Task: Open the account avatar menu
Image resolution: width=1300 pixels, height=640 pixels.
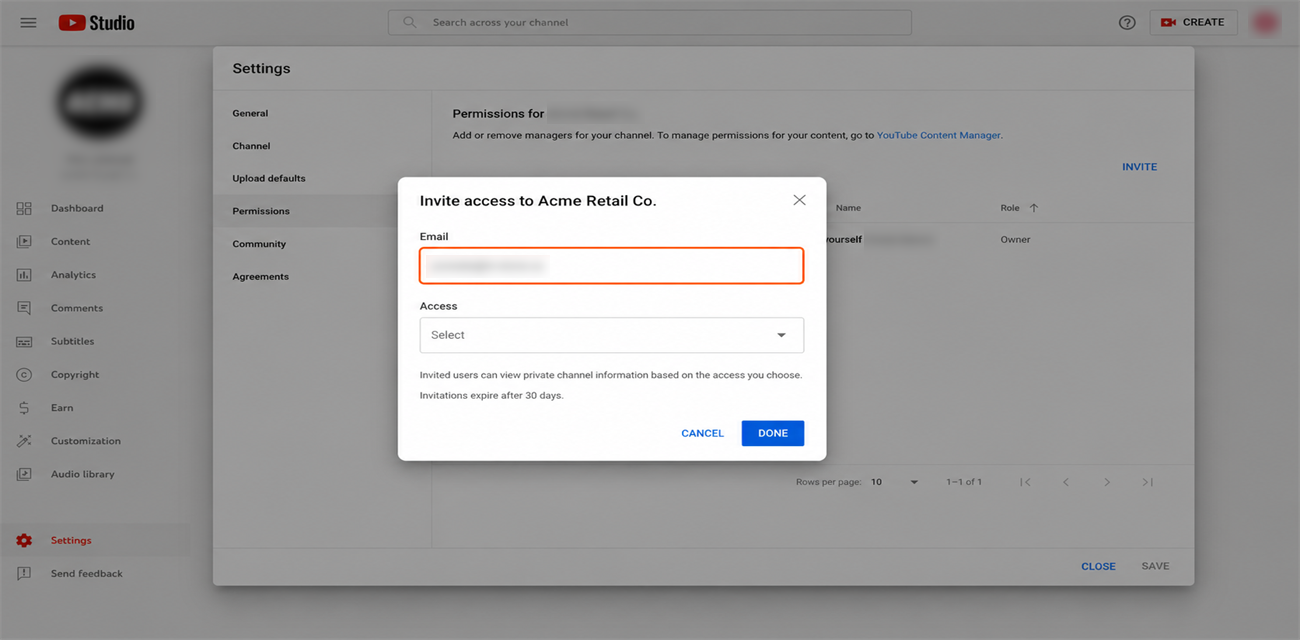Action: (1266, 22)
